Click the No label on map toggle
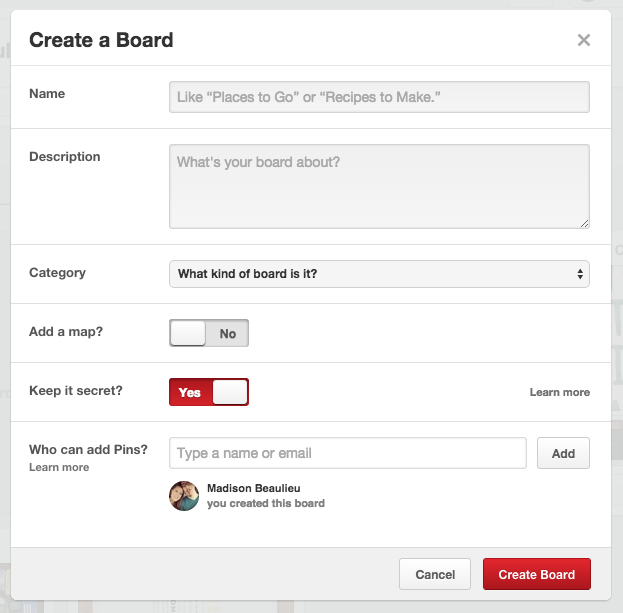 click(x=228, y=334)
